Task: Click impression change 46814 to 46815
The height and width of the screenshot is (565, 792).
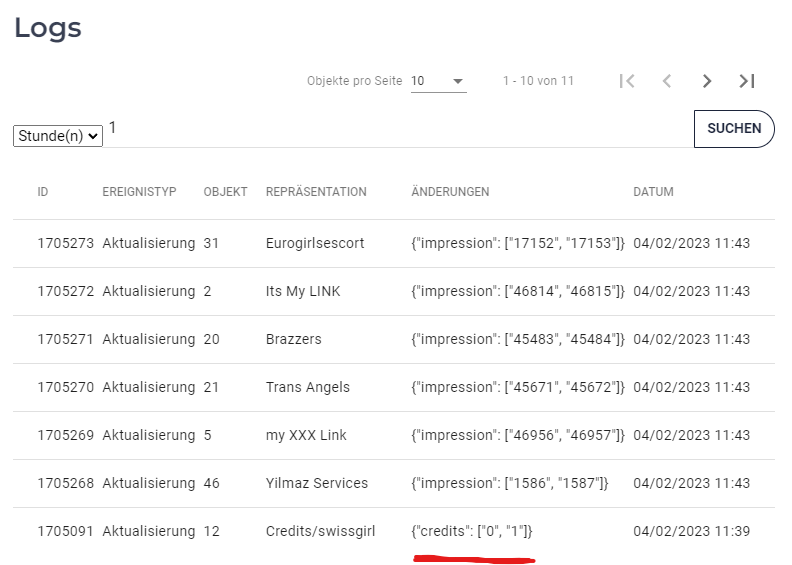Action: pos(518,291)
